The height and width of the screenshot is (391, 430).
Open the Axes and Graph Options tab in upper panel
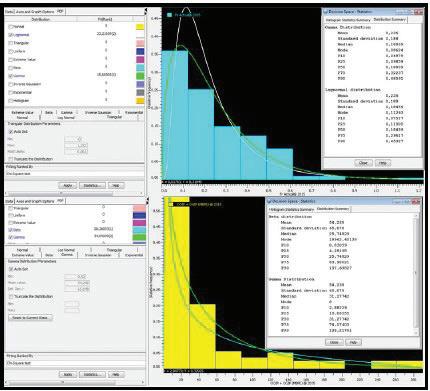35,12
